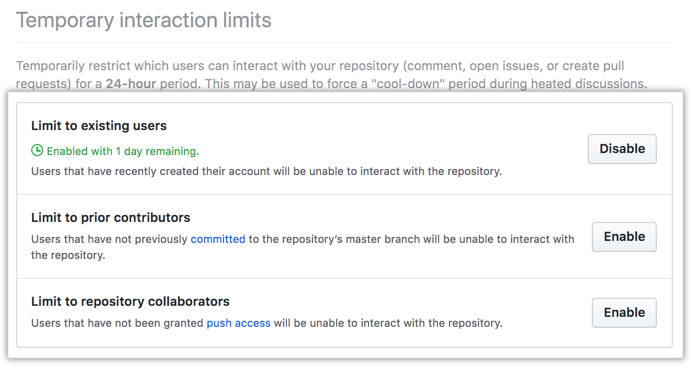Disable the existing users limit
This screenshot has width=693, height=370.
pyautogui.click(x=622, y=149)
